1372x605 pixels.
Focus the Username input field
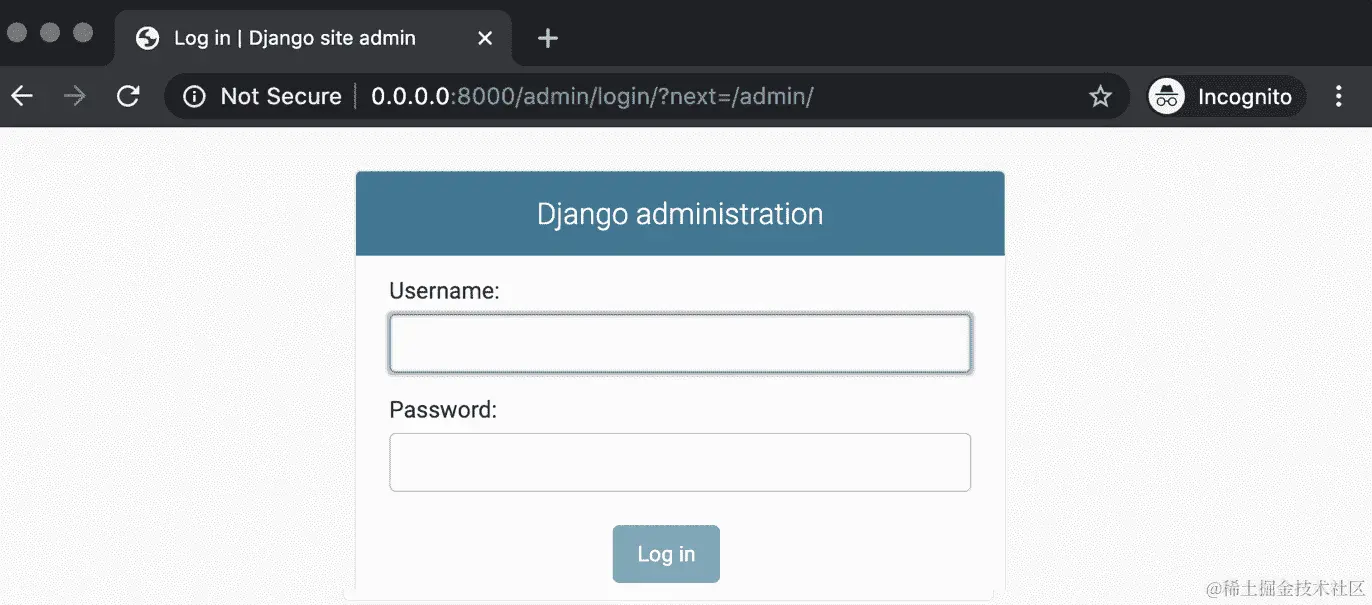(x=680, y=344)
